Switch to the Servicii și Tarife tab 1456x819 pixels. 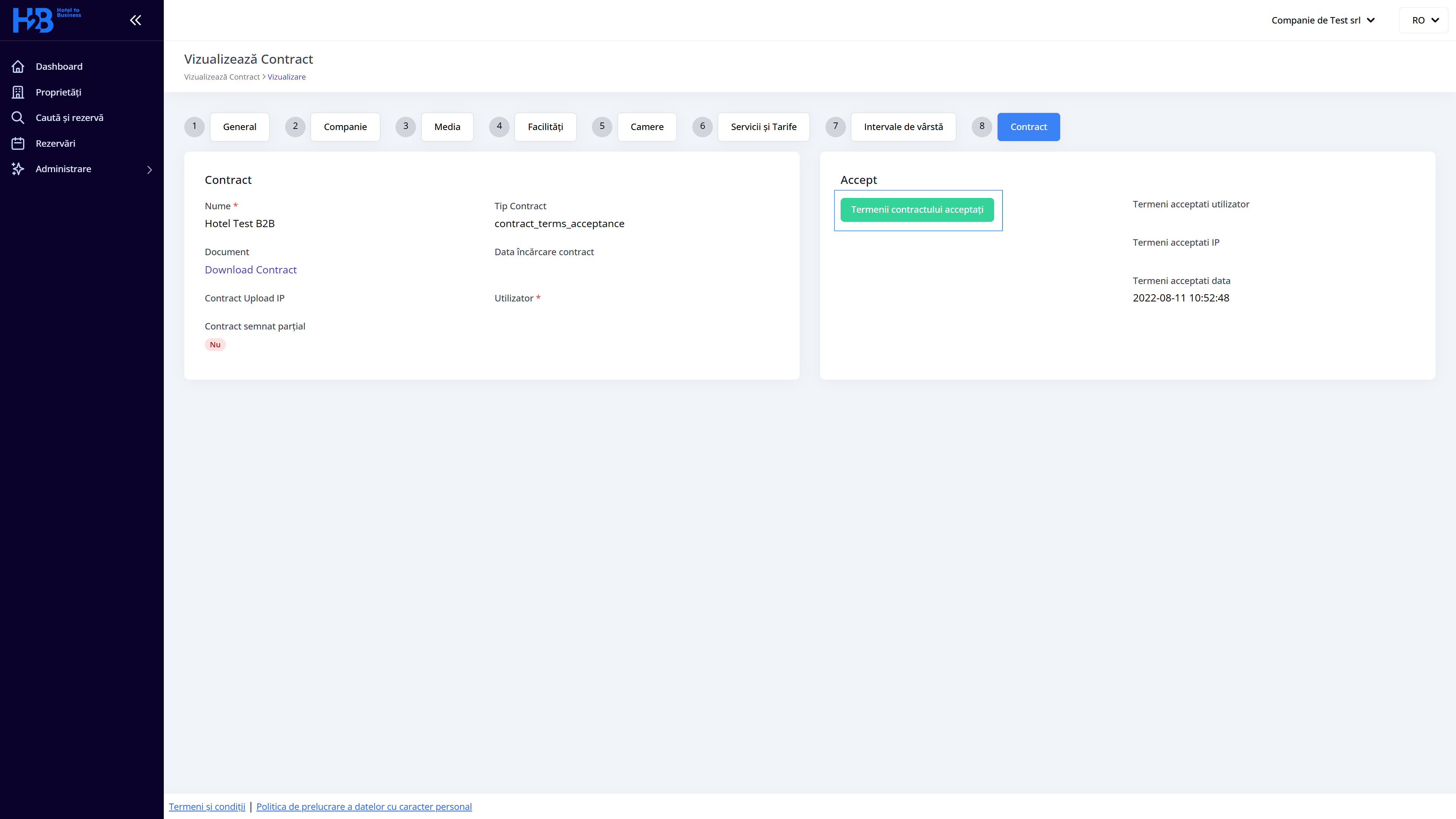coord(763,127)
